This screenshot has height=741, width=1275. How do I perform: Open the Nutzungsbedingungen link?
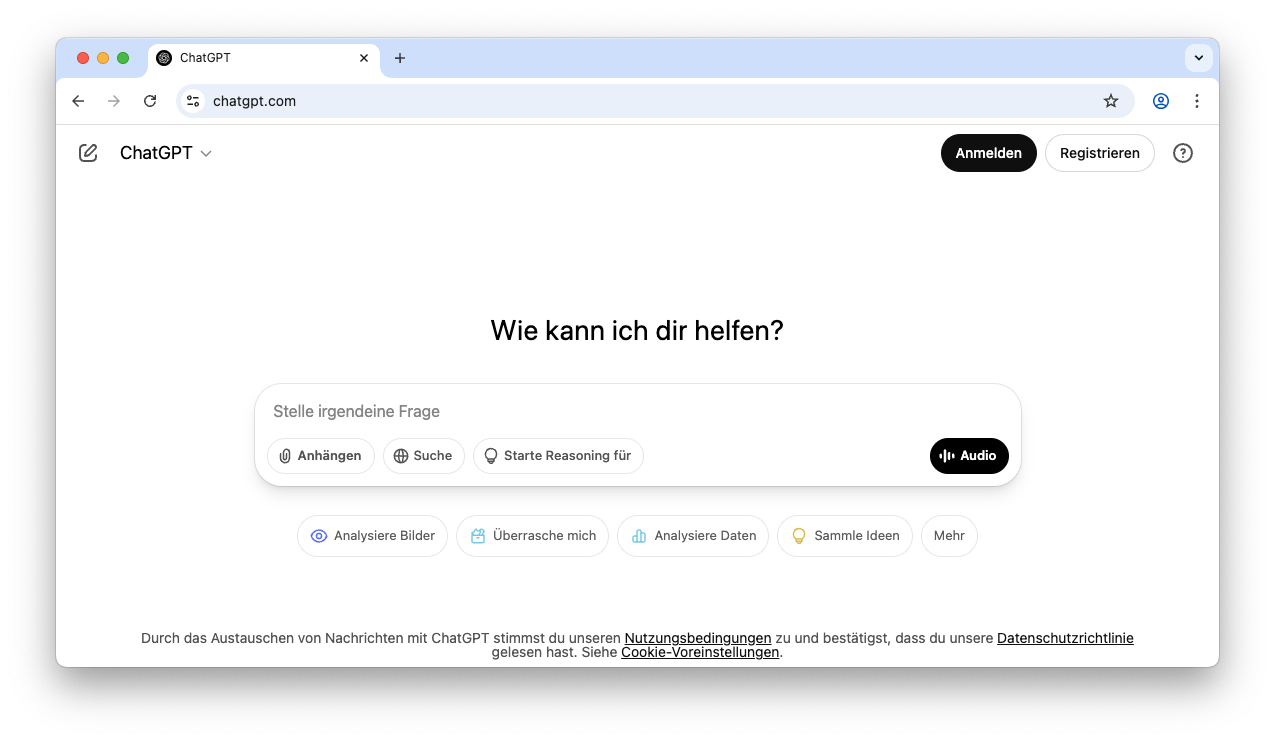pos(697,638)
